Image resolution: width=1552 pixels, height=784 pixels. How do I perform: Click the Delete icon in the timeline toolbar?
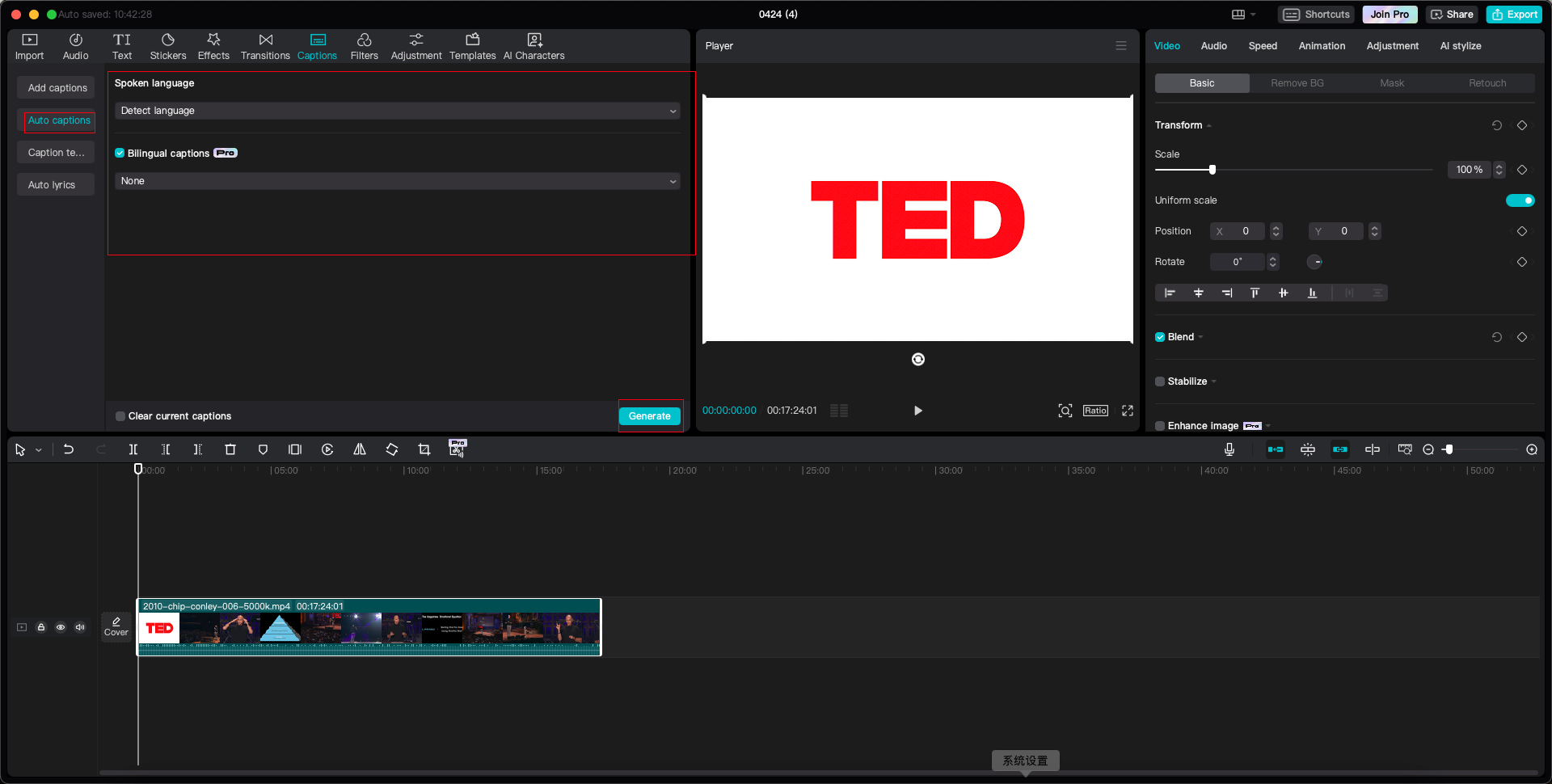[230, 449]
